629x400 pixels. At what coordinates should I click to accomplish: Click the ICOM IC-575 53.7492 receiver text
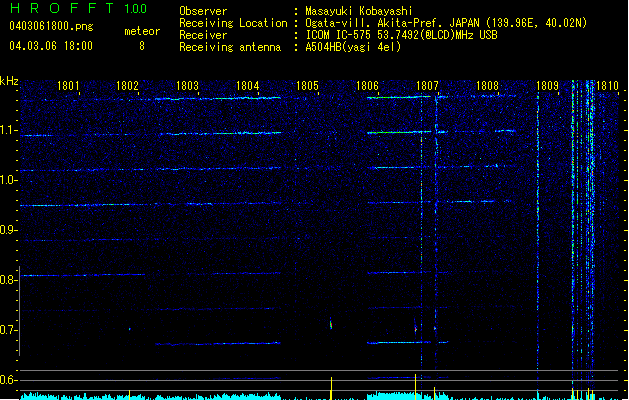pos(401,35)
